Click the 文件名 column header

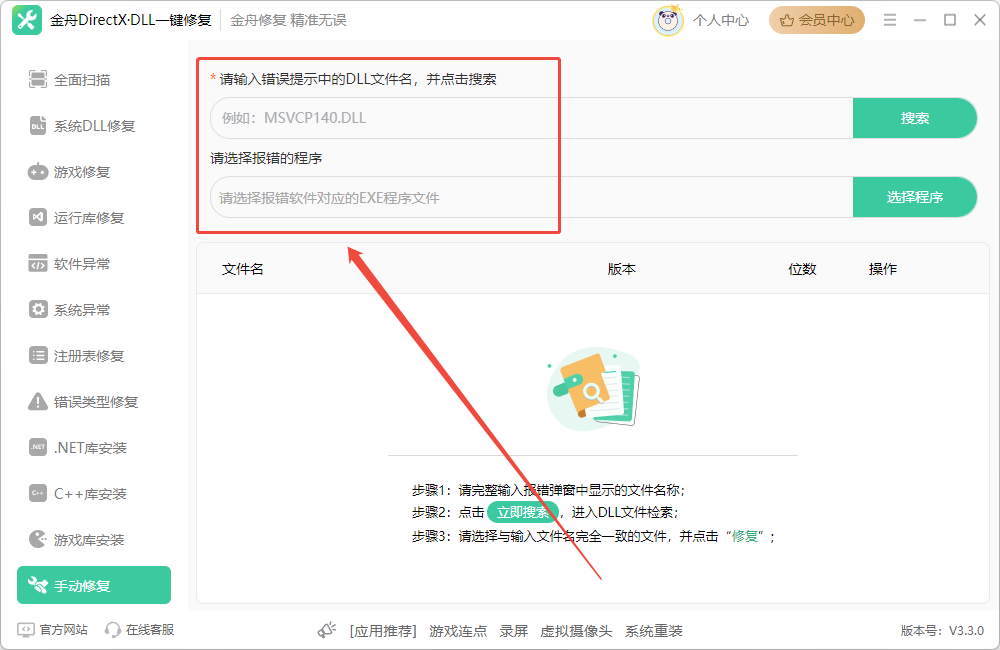(242, 269)
